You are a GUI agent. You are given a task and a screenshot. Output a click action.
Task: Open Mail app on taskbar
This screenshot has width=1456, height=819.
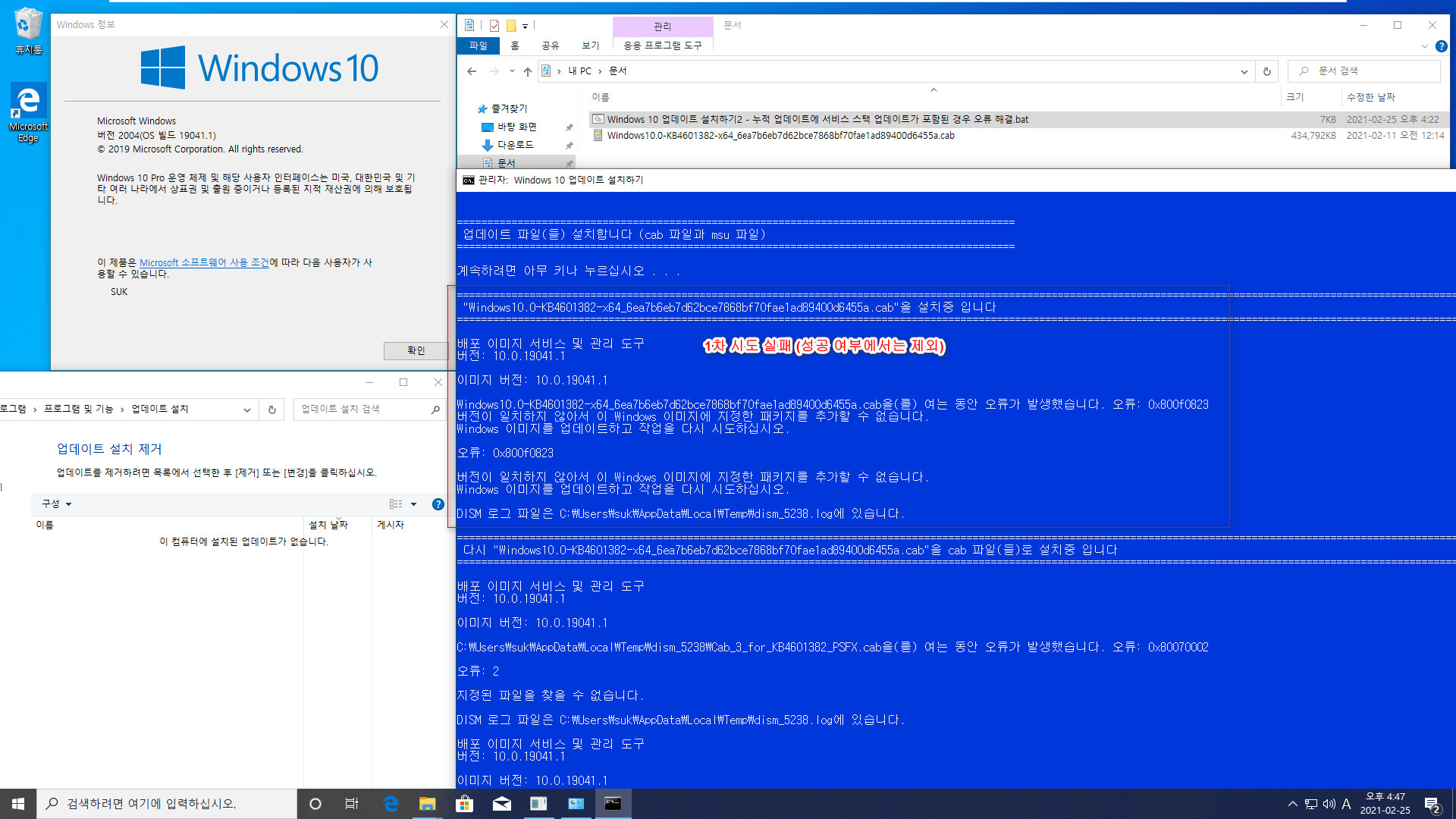point(501,804)
